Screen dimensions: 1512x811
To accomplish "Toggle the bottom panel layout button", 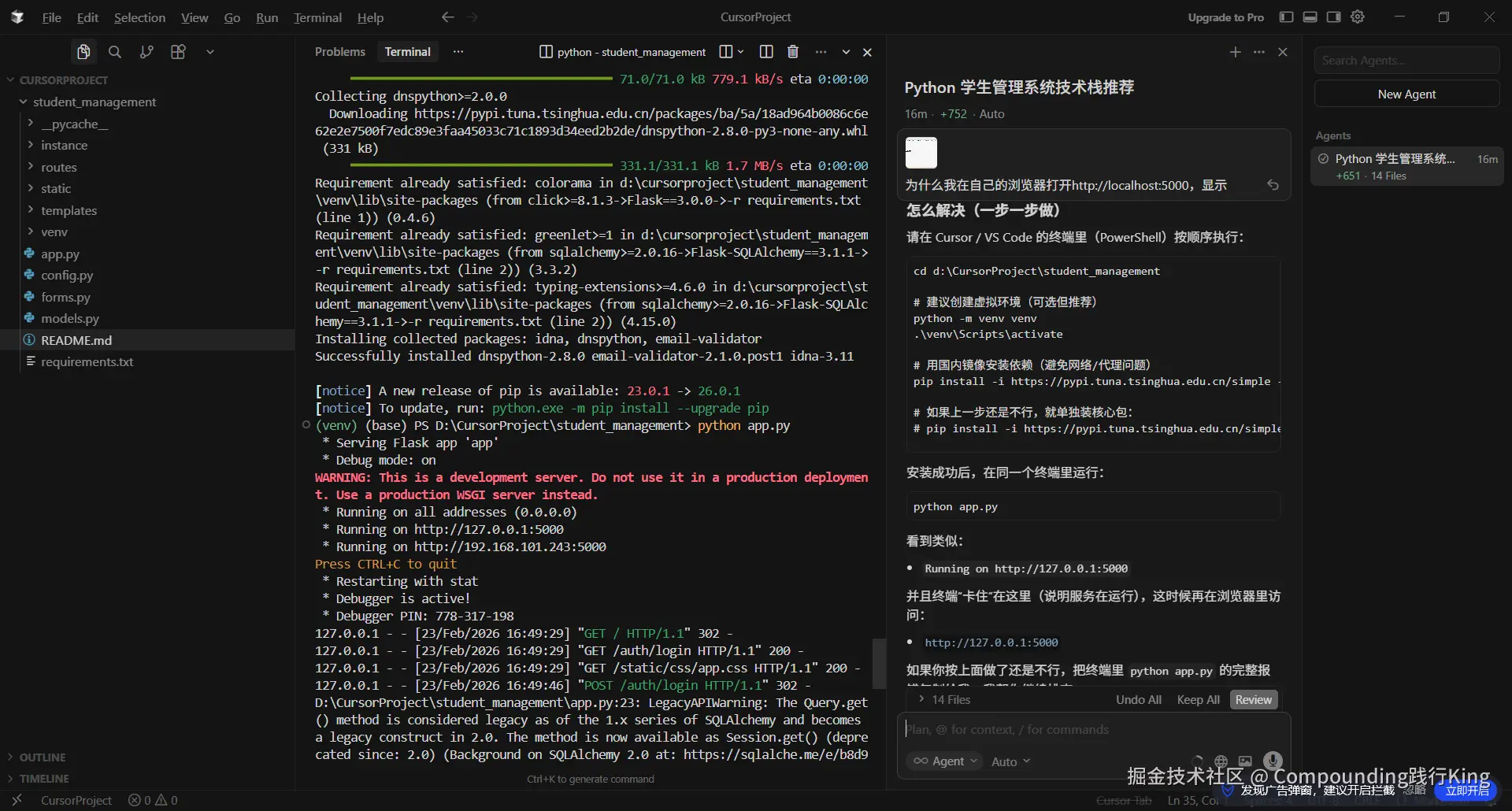I will pos(1310,17).
